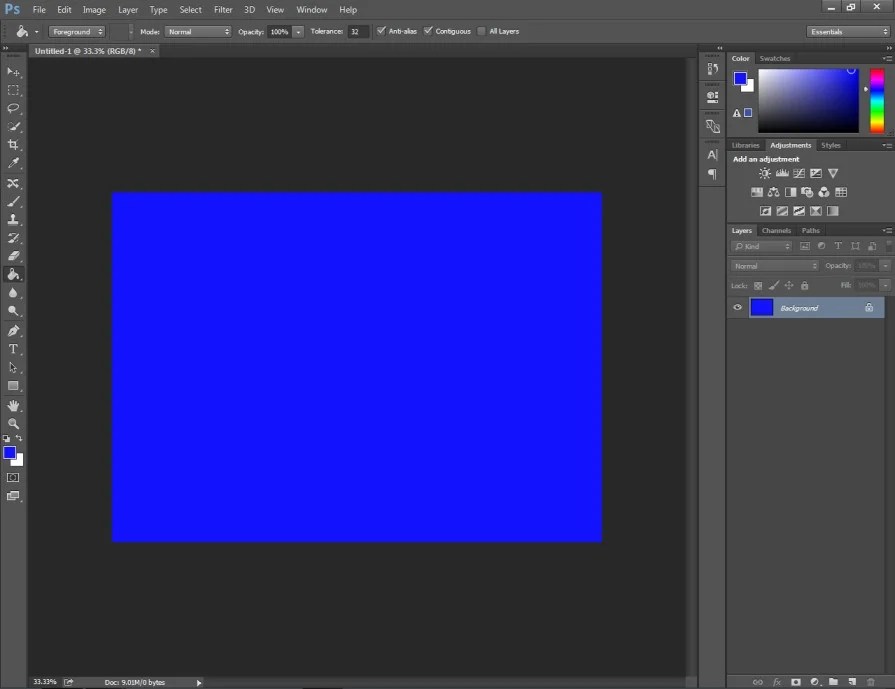Open the Kind filter dropdown

coord(762,246)
